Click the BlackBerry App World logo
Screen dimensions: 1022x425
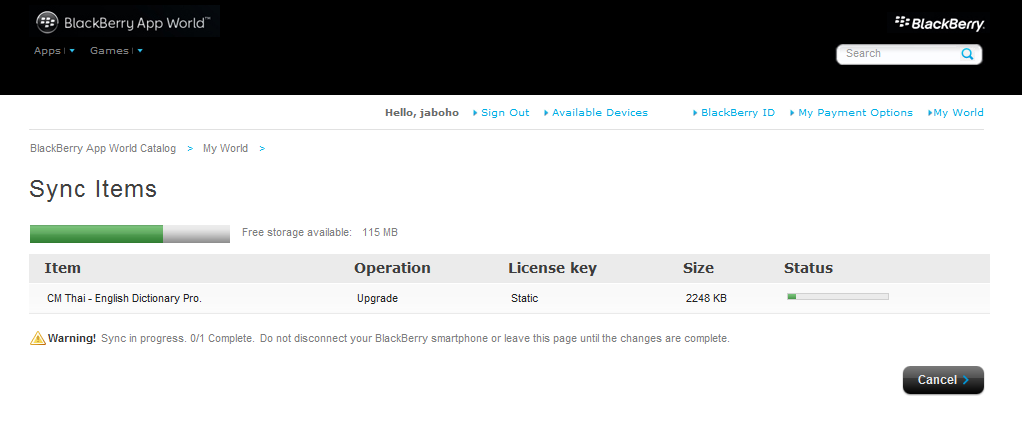[x=124, y=23]
